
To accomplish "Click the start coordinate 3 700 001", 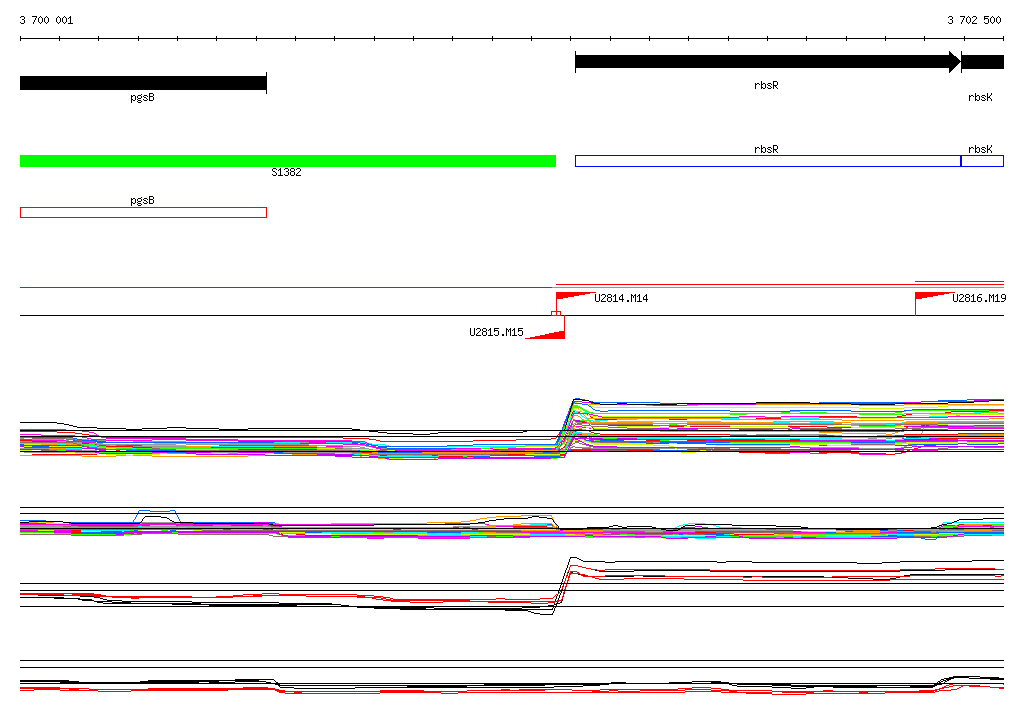I will coord(46,20).
